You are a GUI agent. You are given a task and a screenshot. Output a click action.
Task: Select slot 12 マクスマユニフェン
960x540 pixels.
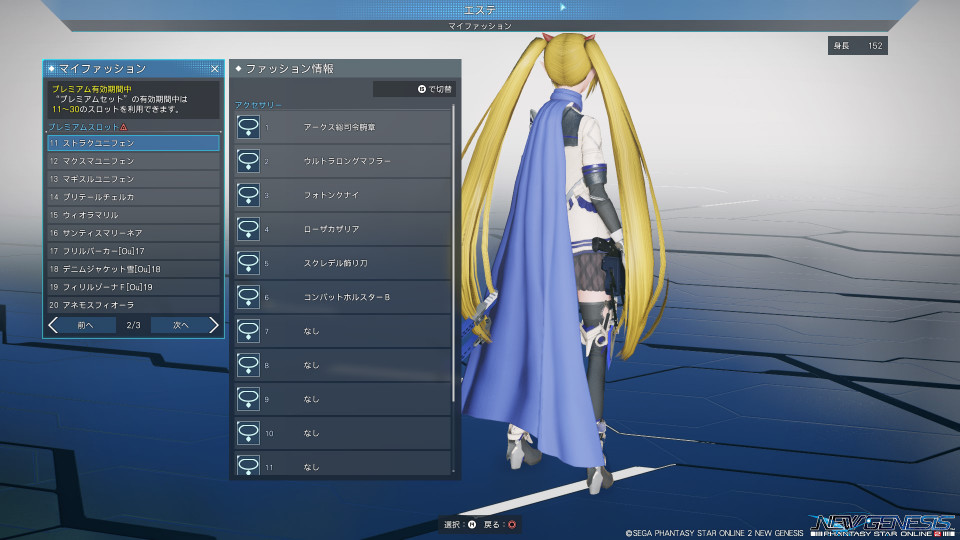pos(133,161)
